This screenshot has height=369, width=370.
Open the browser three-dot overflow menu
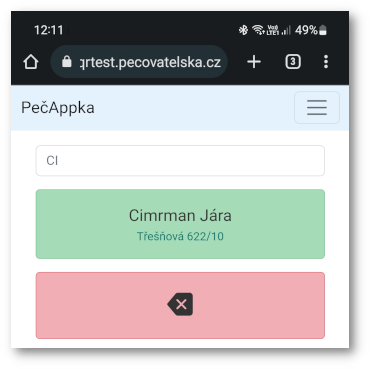326,62
